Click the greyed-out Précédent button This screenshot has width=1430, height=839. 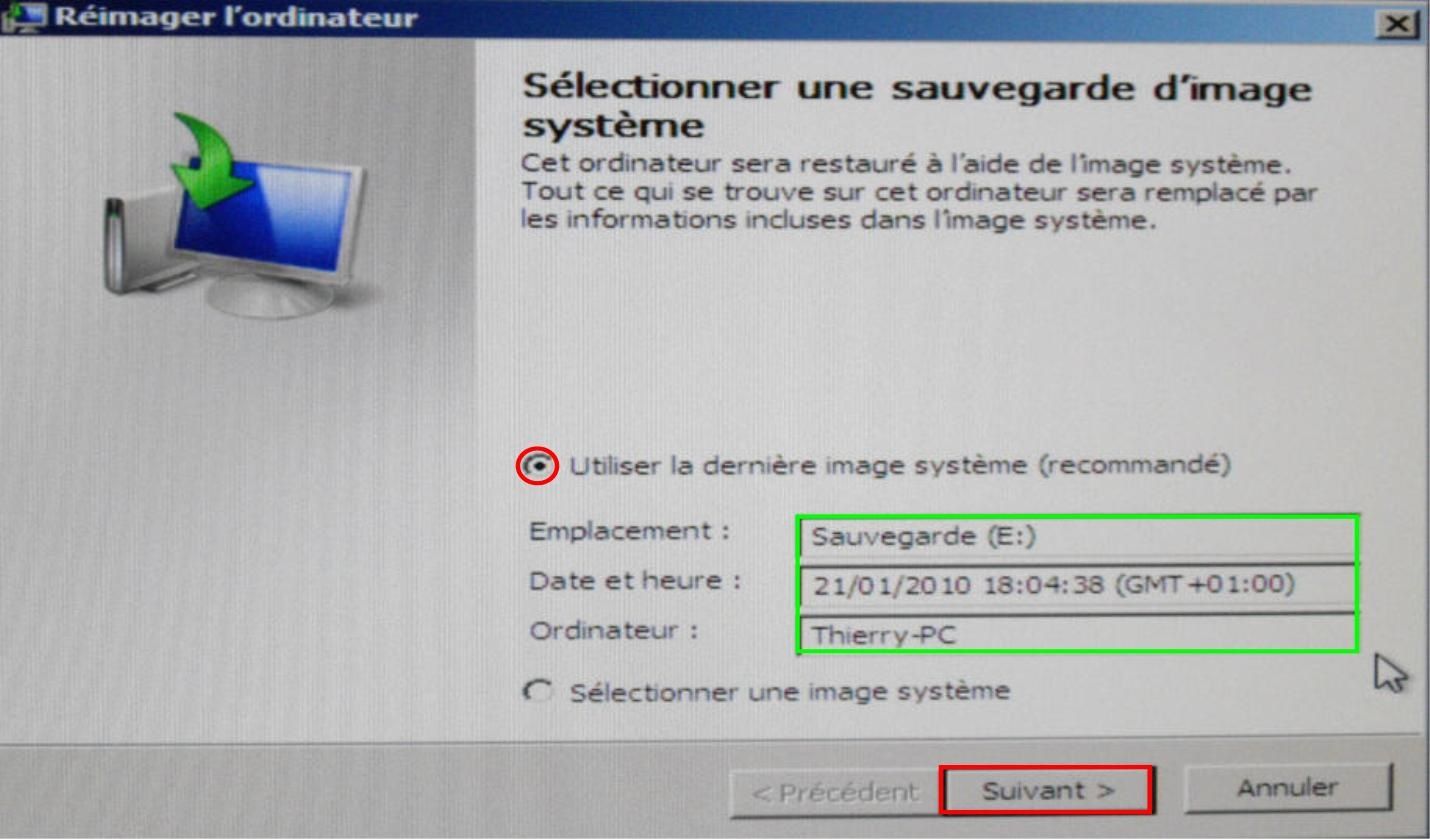tap(835, 793)
